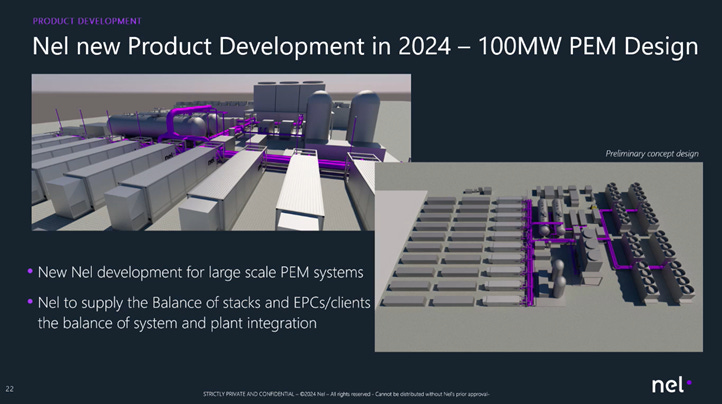
Task: Select the 'STRICTLY PRIVATE AND CONFIDENTIAL' footer text
Action: click(346, 394)
